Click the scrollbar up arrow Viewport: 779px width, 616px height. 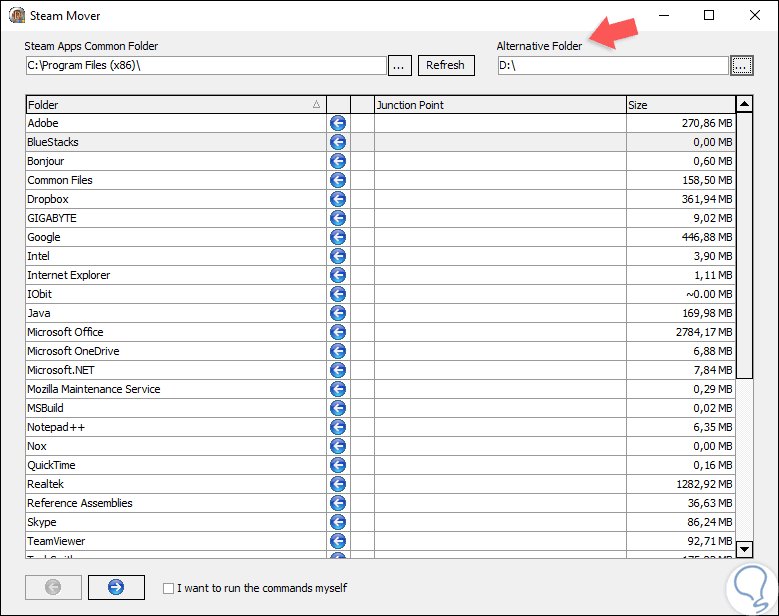pos(744,104)
